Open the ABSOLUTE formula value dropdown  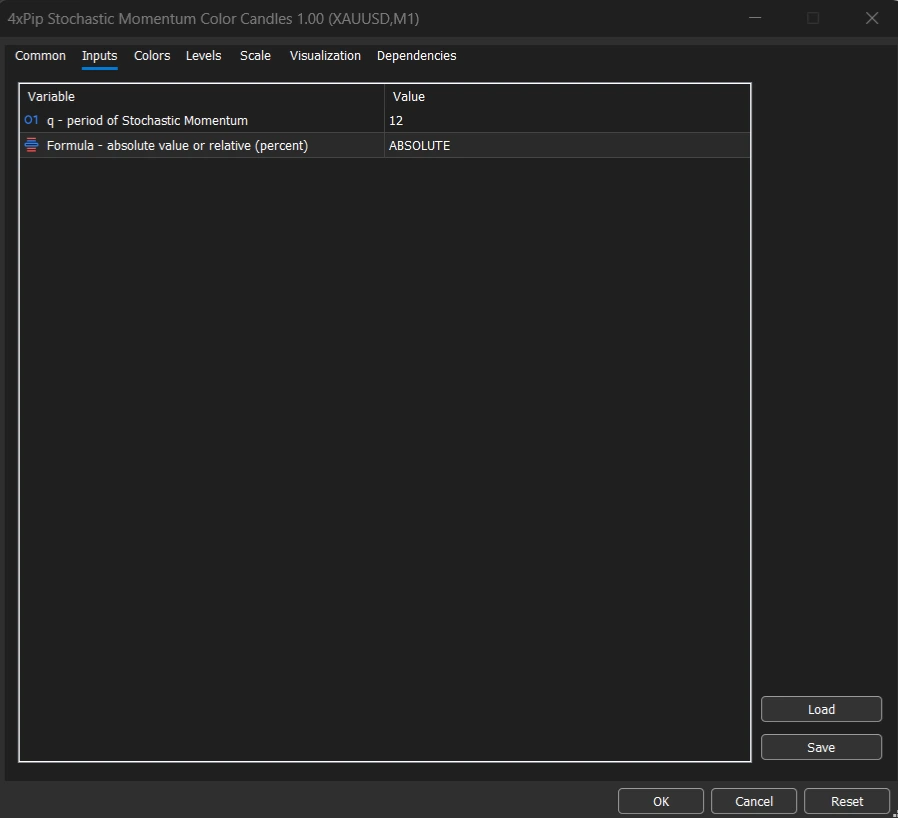(x=566, y=146)
